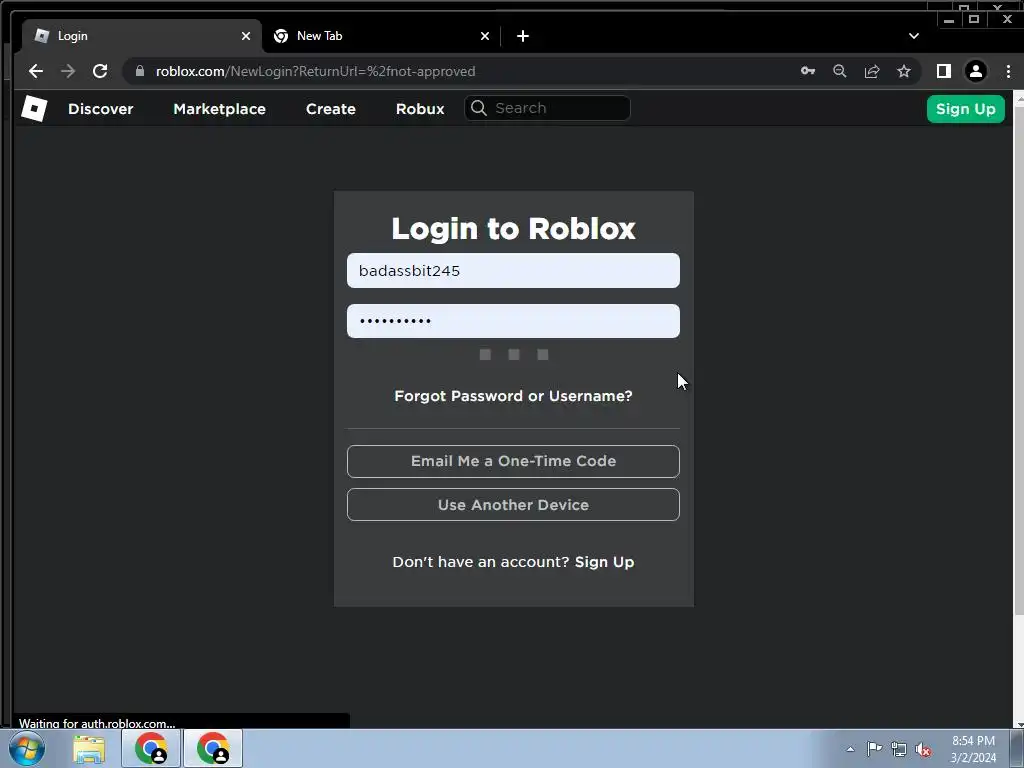The width and height of the screenshot is (1024, 768).
Task: Click Use Another Device button
Action: pos(513,505)
